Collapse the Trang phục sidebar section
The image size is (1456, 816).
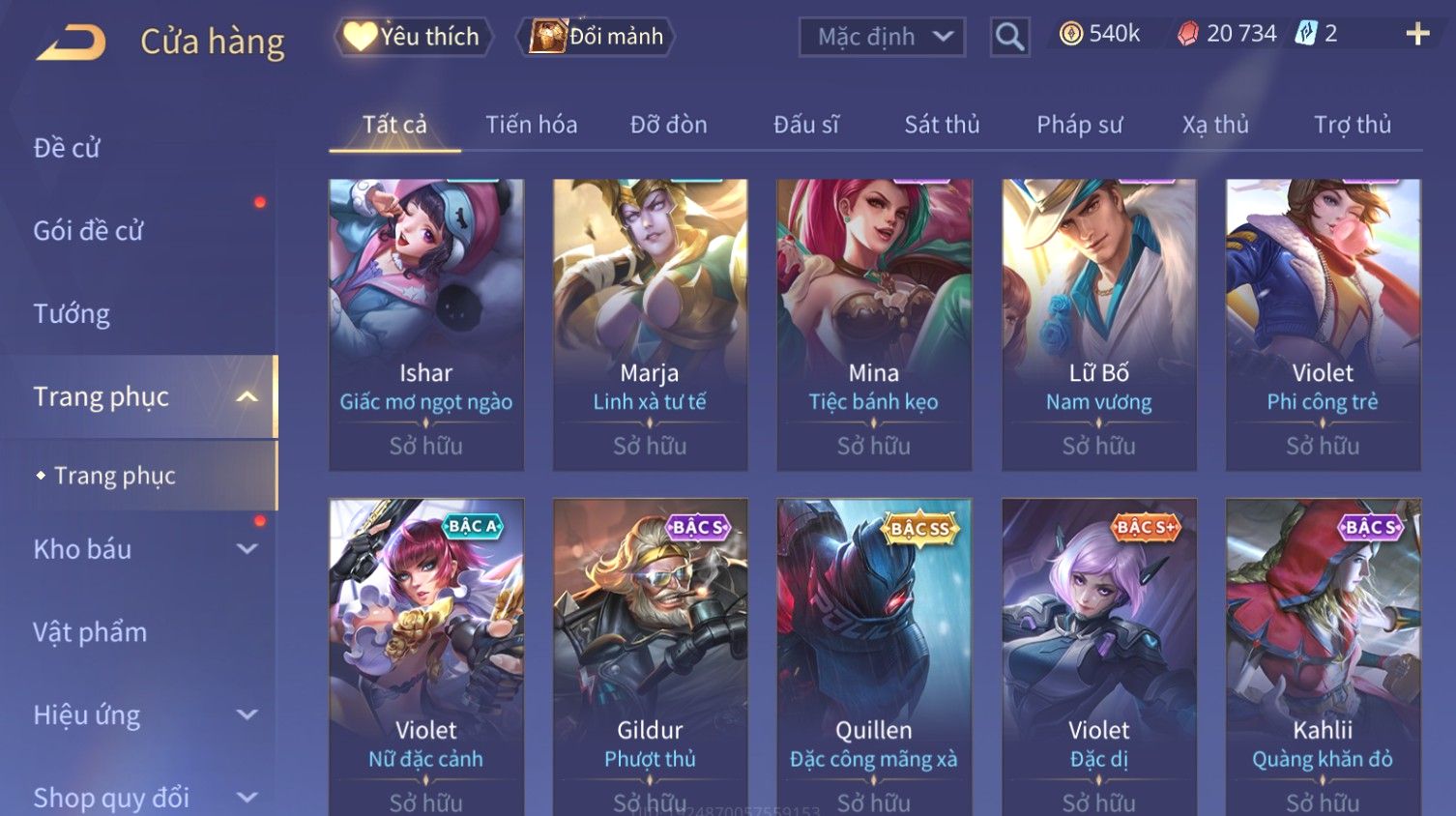coord(248,396)
